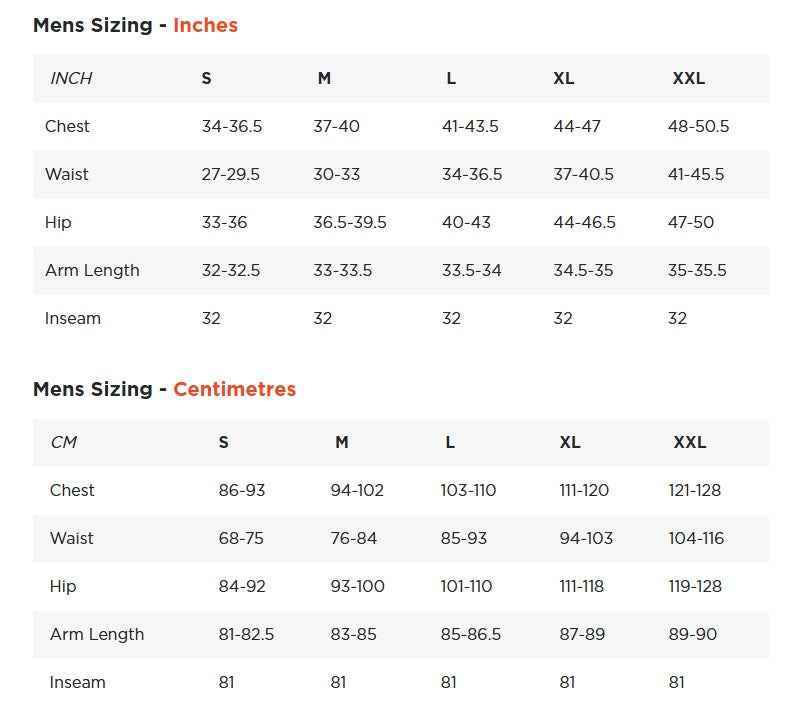Select Arm Length value 81-82.5 for S
Image resolution: width=808 pixels, height=719 pixels.
(x=246, y=634)
